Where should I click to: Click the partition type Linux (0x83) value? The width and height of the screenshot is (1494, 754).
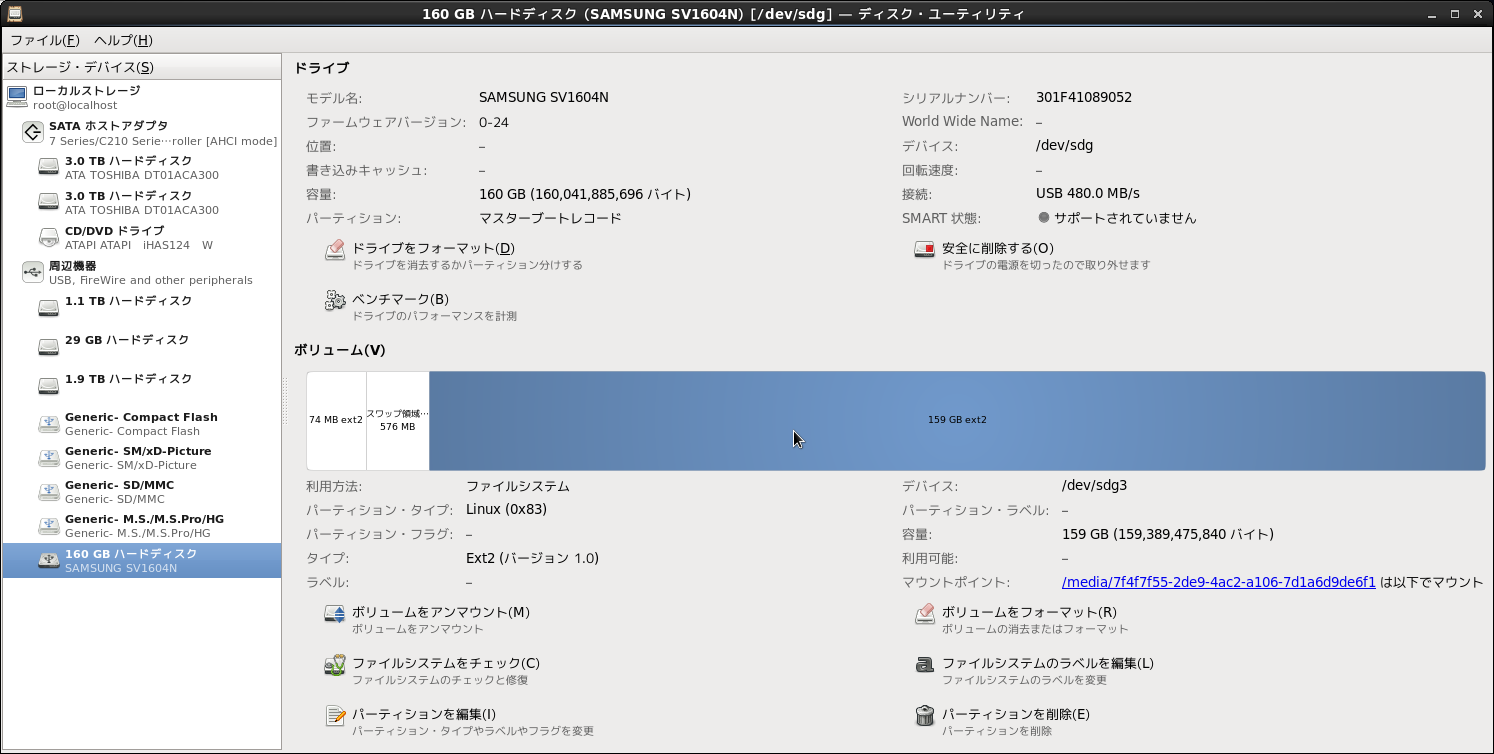506,510
